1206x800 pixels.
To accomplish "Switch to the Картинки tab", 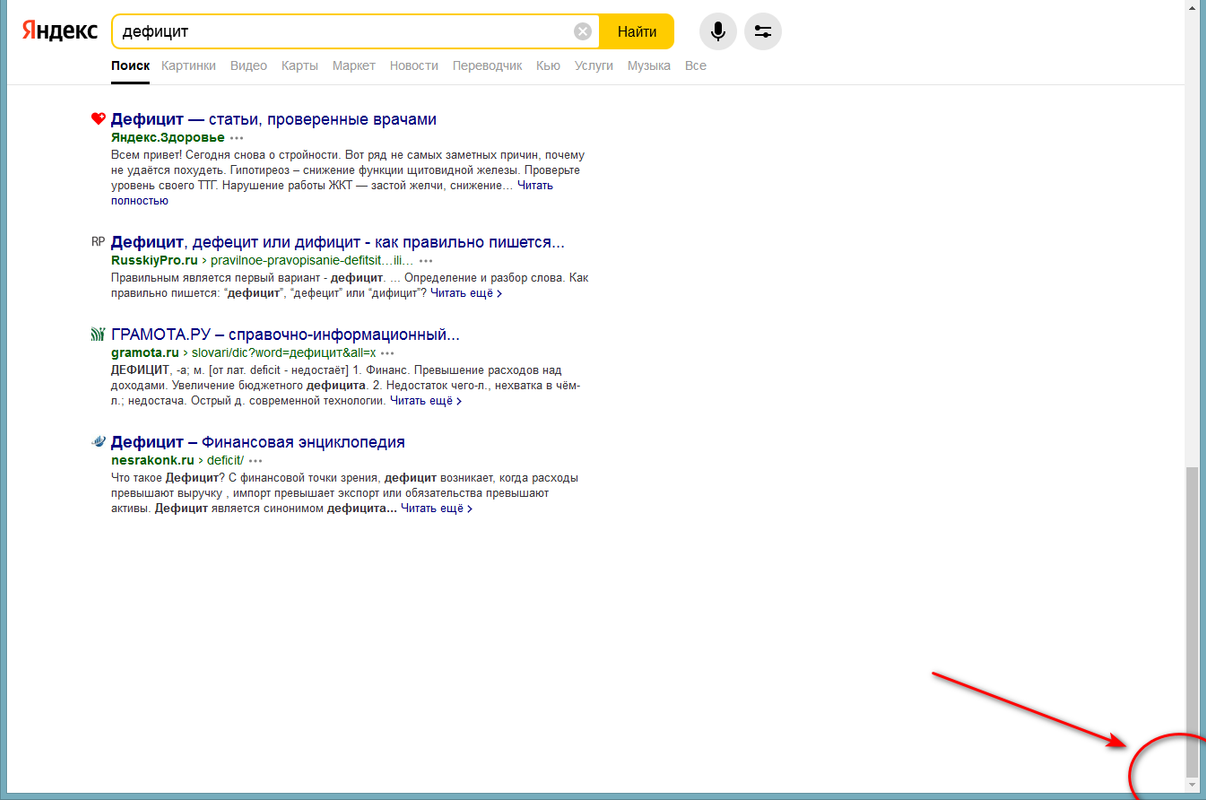I will (x=188, y=65).
